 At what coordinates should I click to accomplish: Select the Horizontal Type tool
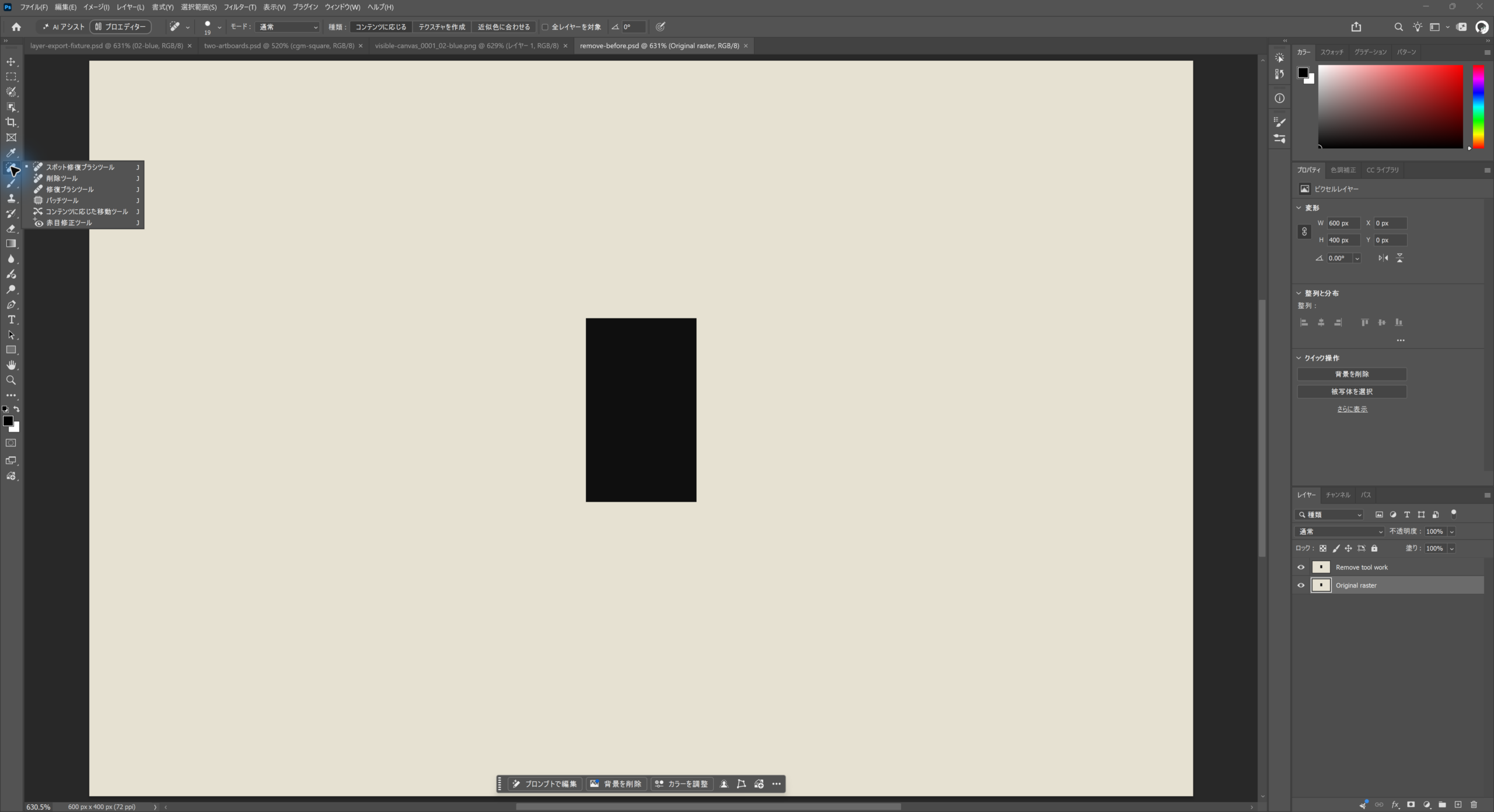click(11, 320)
